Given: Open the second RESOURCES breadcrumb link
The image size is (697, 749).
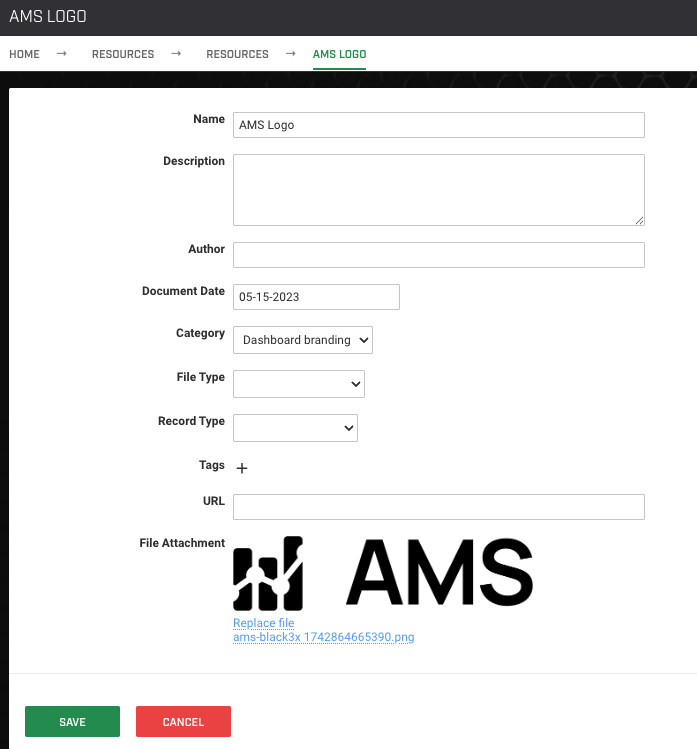Looking at the screenshot, I should click(237, 54).
